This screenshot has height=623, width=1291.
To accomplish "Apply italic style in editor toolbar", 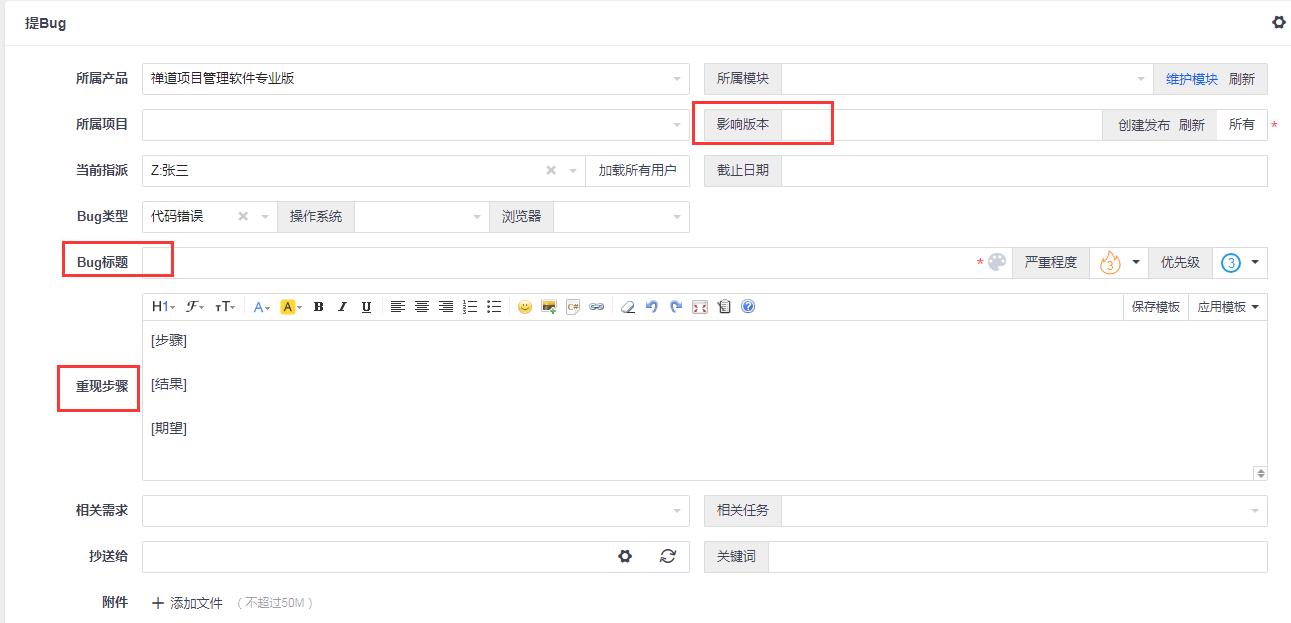I will tap(342, 307).
